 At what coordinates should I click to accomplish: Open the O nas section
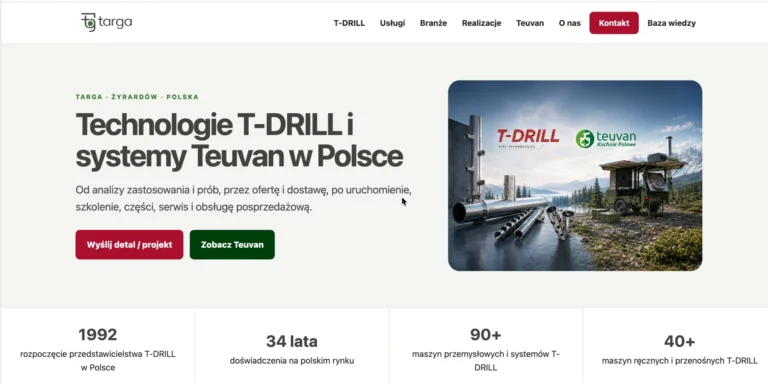(570, 23)
